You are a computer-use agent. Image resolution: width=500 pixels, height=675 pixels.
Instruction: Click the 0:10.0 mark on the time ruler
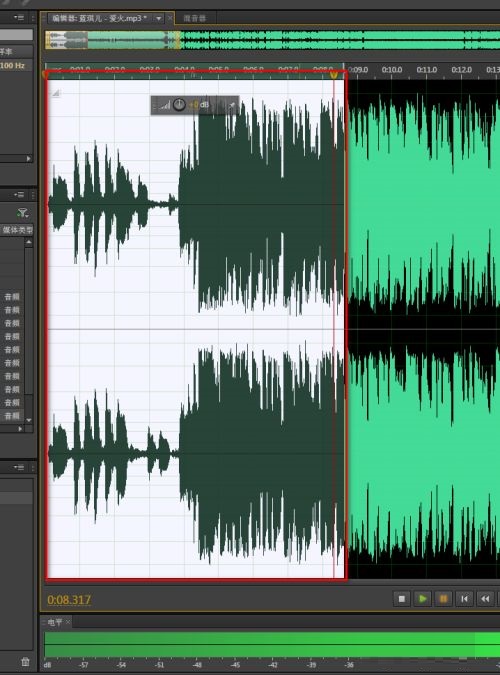pos(392,70)
